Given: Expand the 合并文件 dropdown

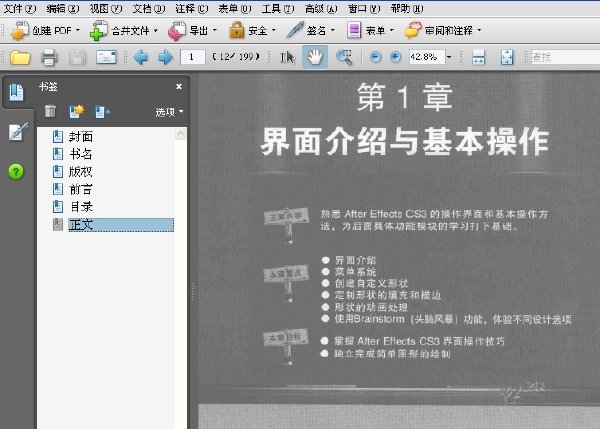Looking at the screenshot, I should [156, 30].
